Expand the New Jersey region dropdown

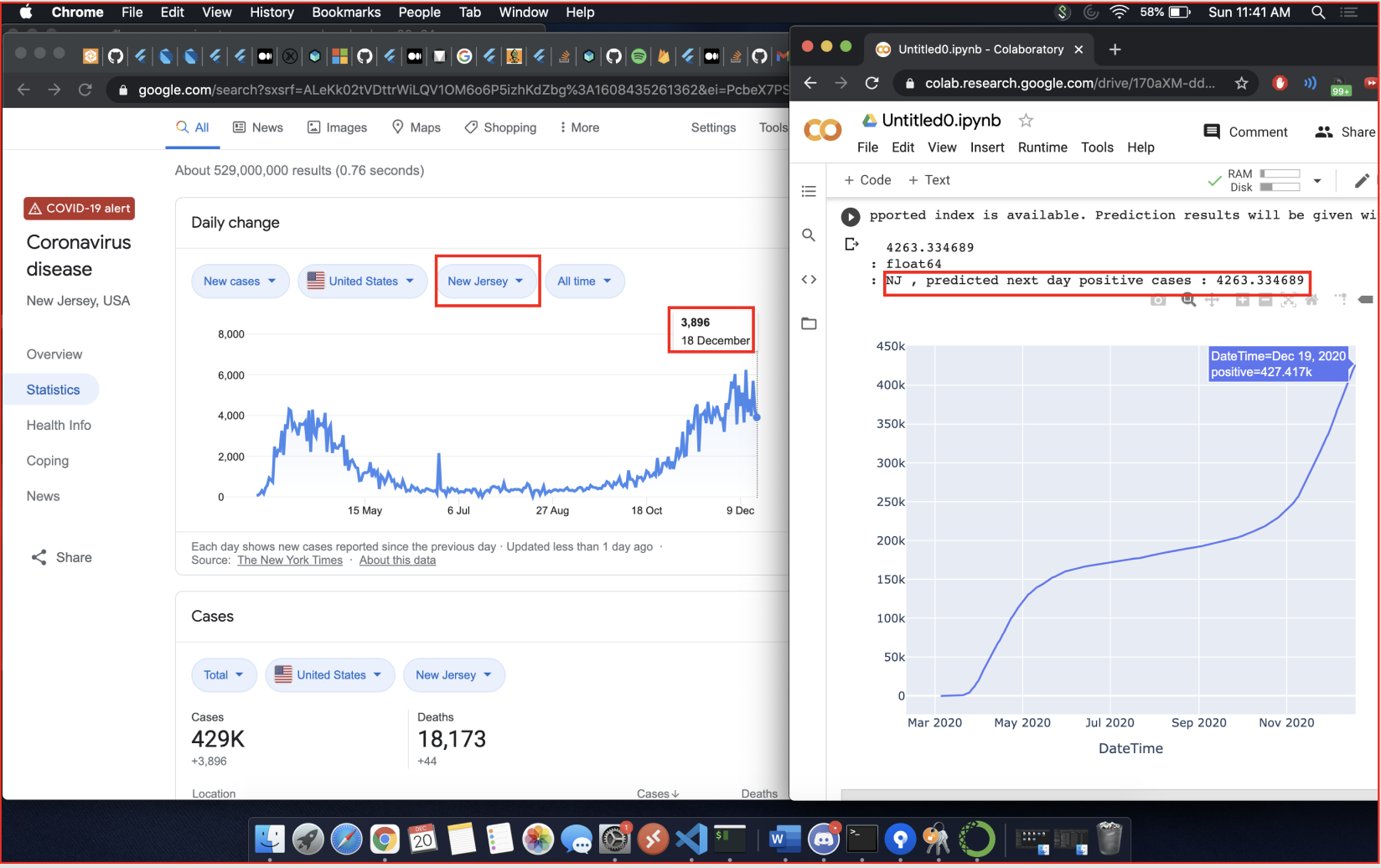486,282
